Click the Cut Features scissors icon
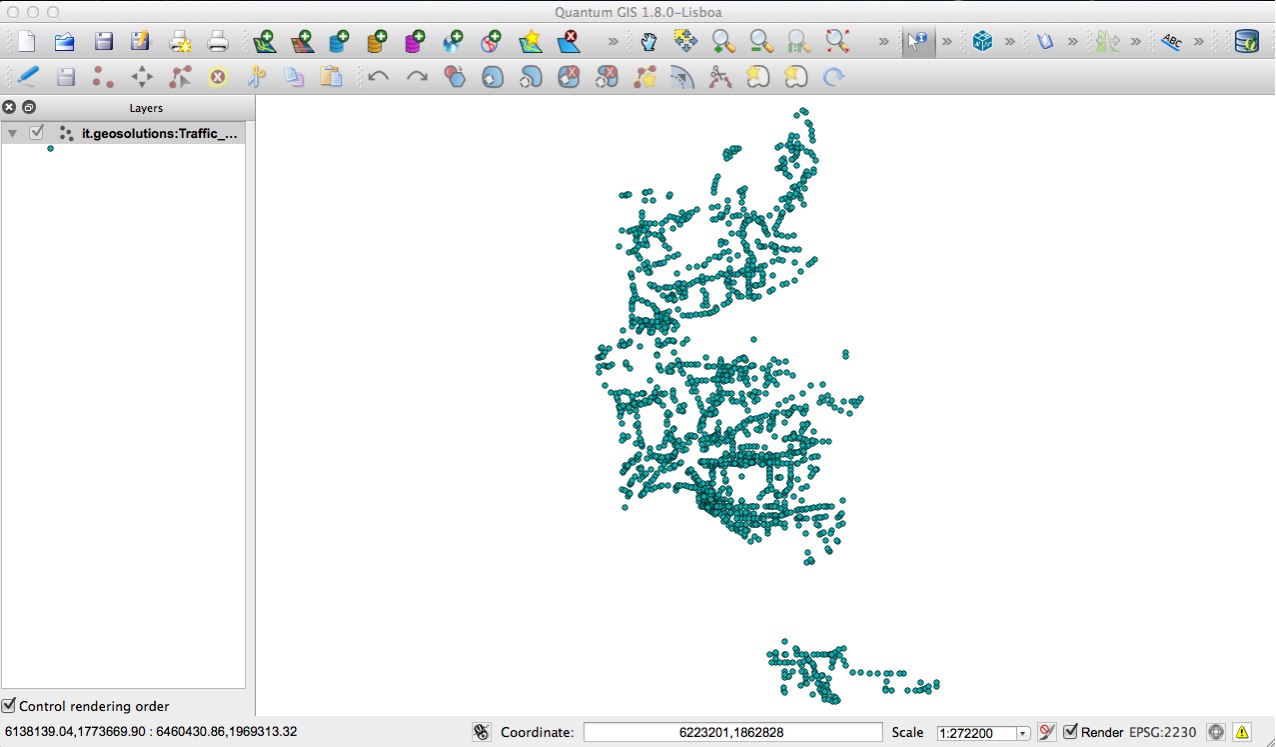 (256, 76)
